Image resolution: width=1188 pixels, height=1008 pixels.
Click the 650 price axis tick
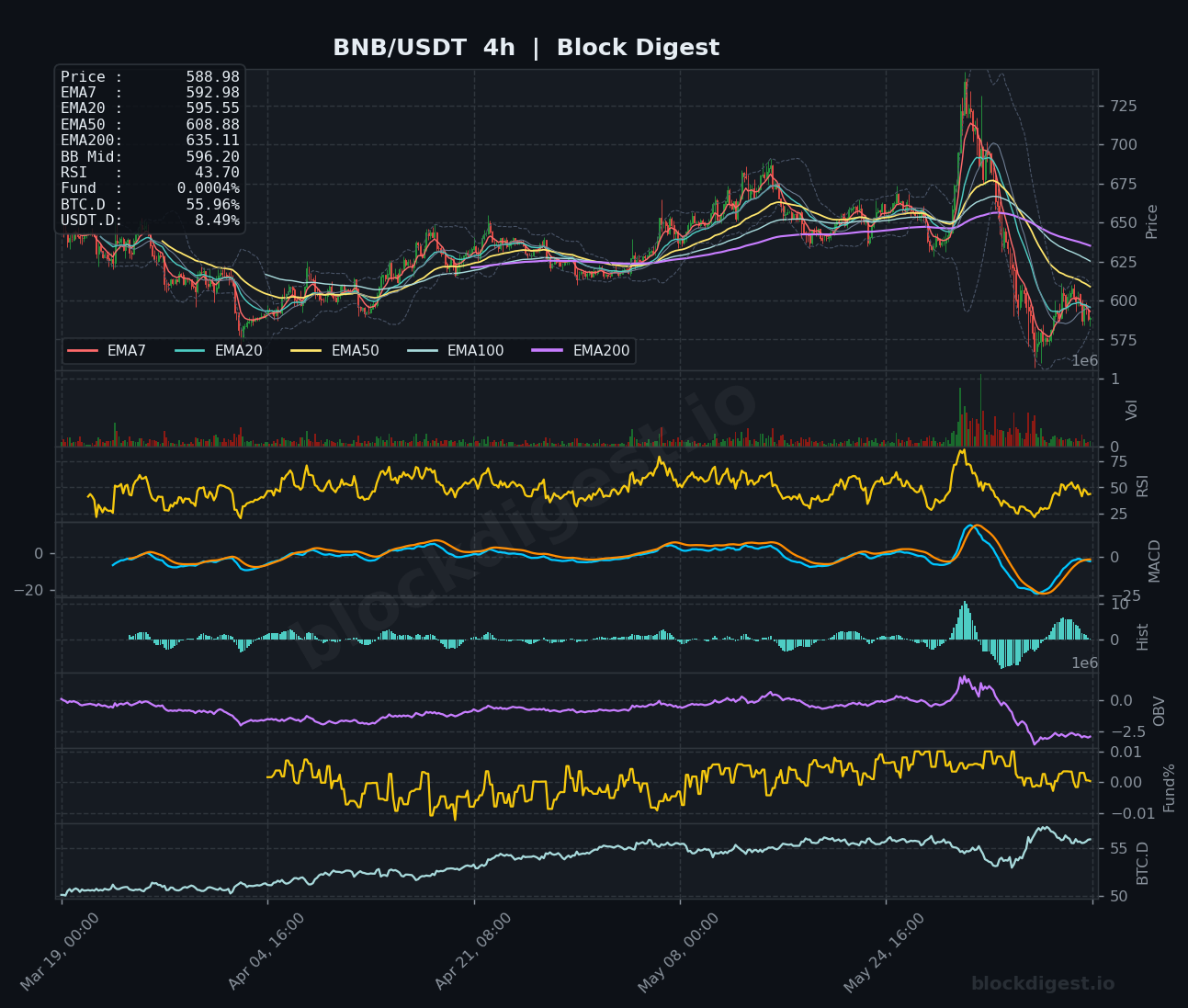pos(1123,223)
